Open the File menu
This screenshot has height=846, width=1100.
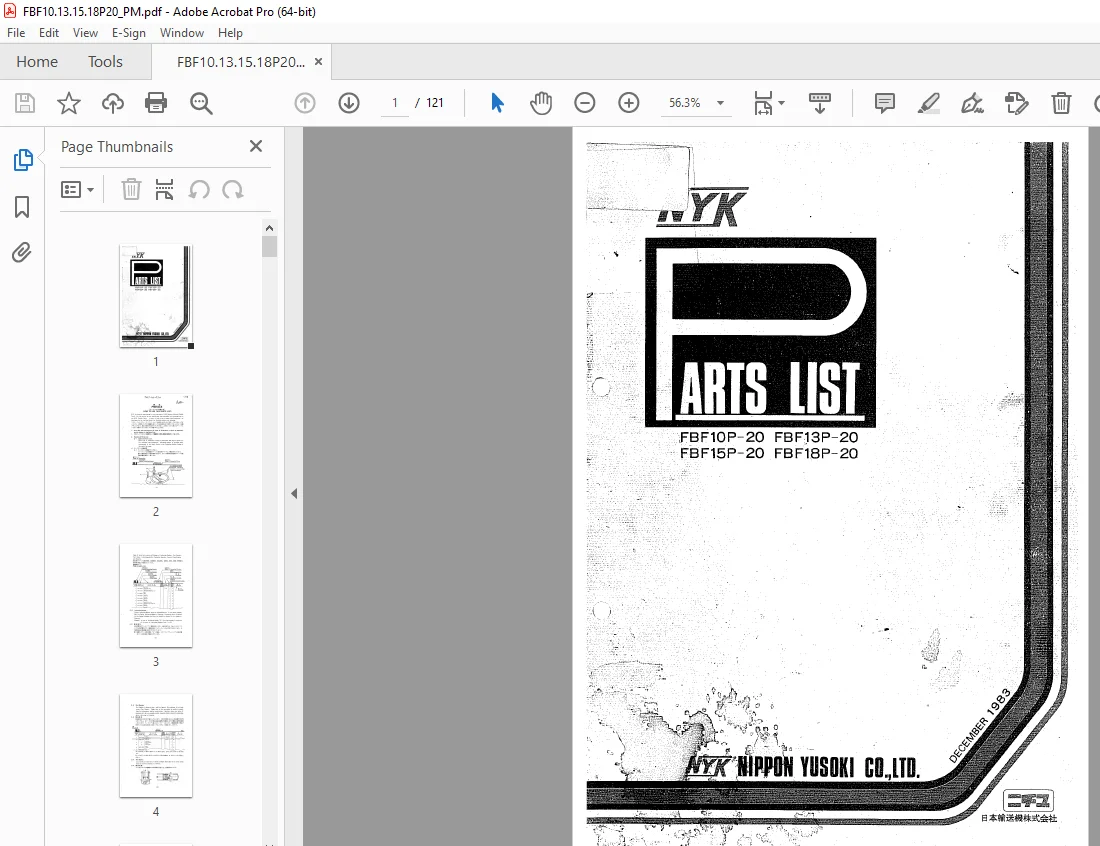15,33
